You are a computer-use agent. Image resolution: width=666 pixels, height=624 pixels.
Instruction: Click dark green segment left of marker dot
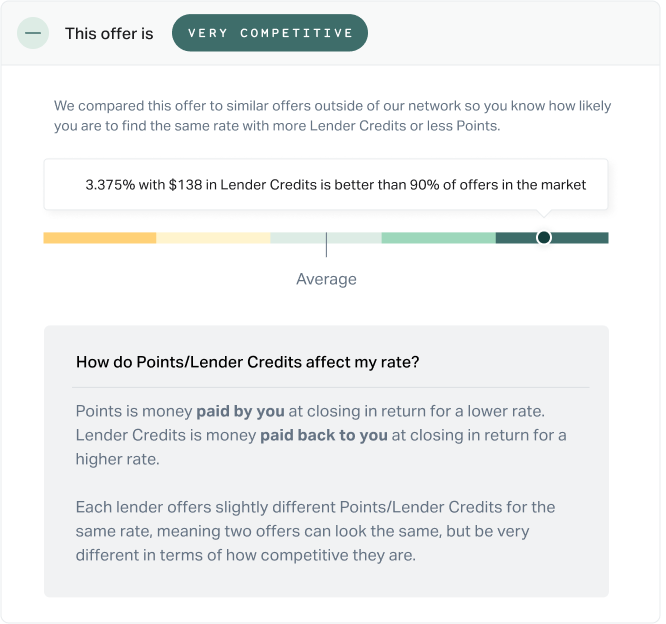516,238
